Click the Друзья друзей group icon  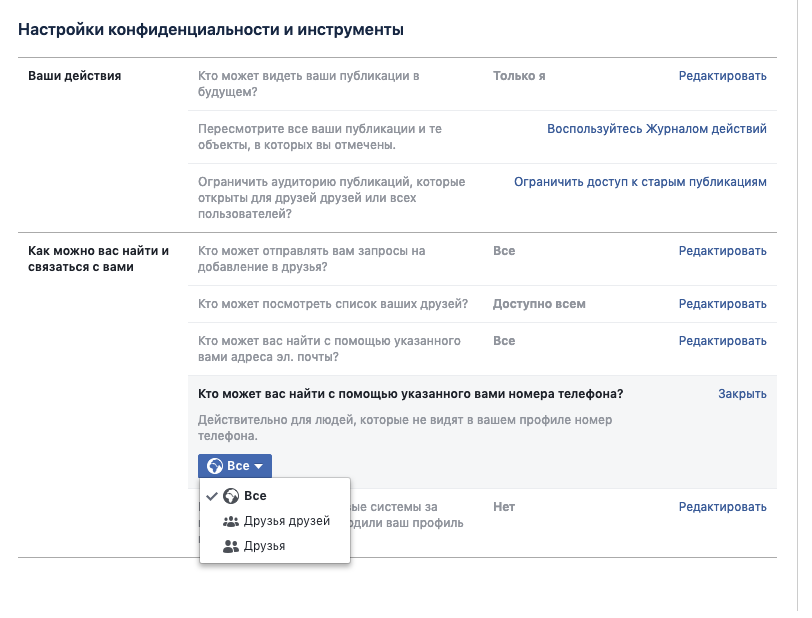231,521
